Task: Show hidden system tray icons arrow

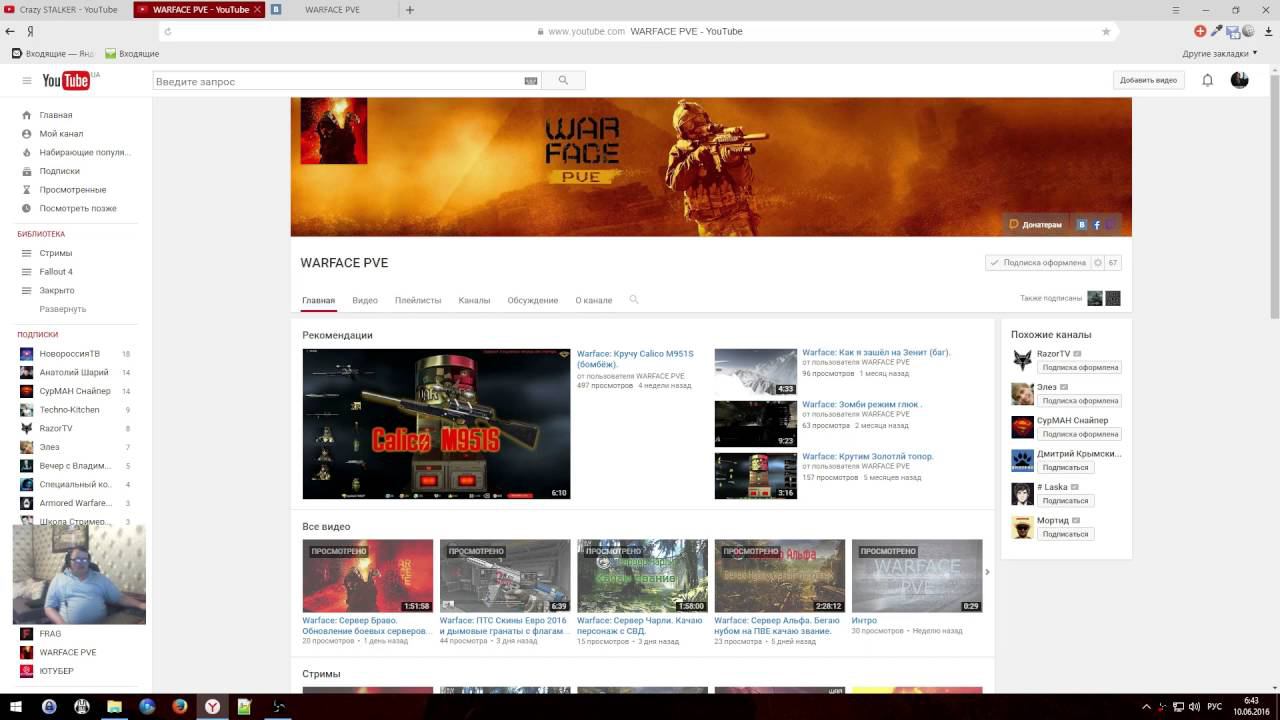Action: pyautogui.click(x=1146, y=707)
